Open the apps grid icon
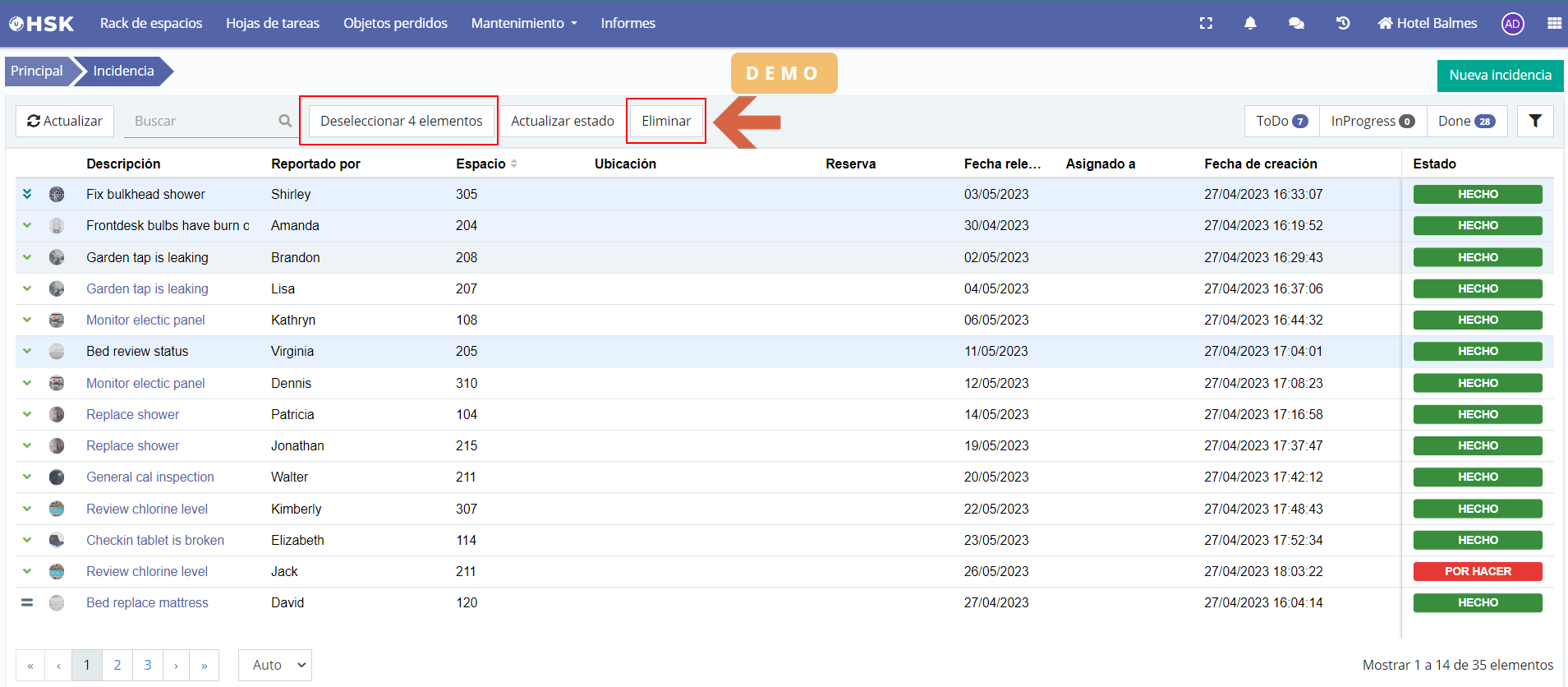The height and width of the screenshot is (687, 1568). [x=1554, y=23]
